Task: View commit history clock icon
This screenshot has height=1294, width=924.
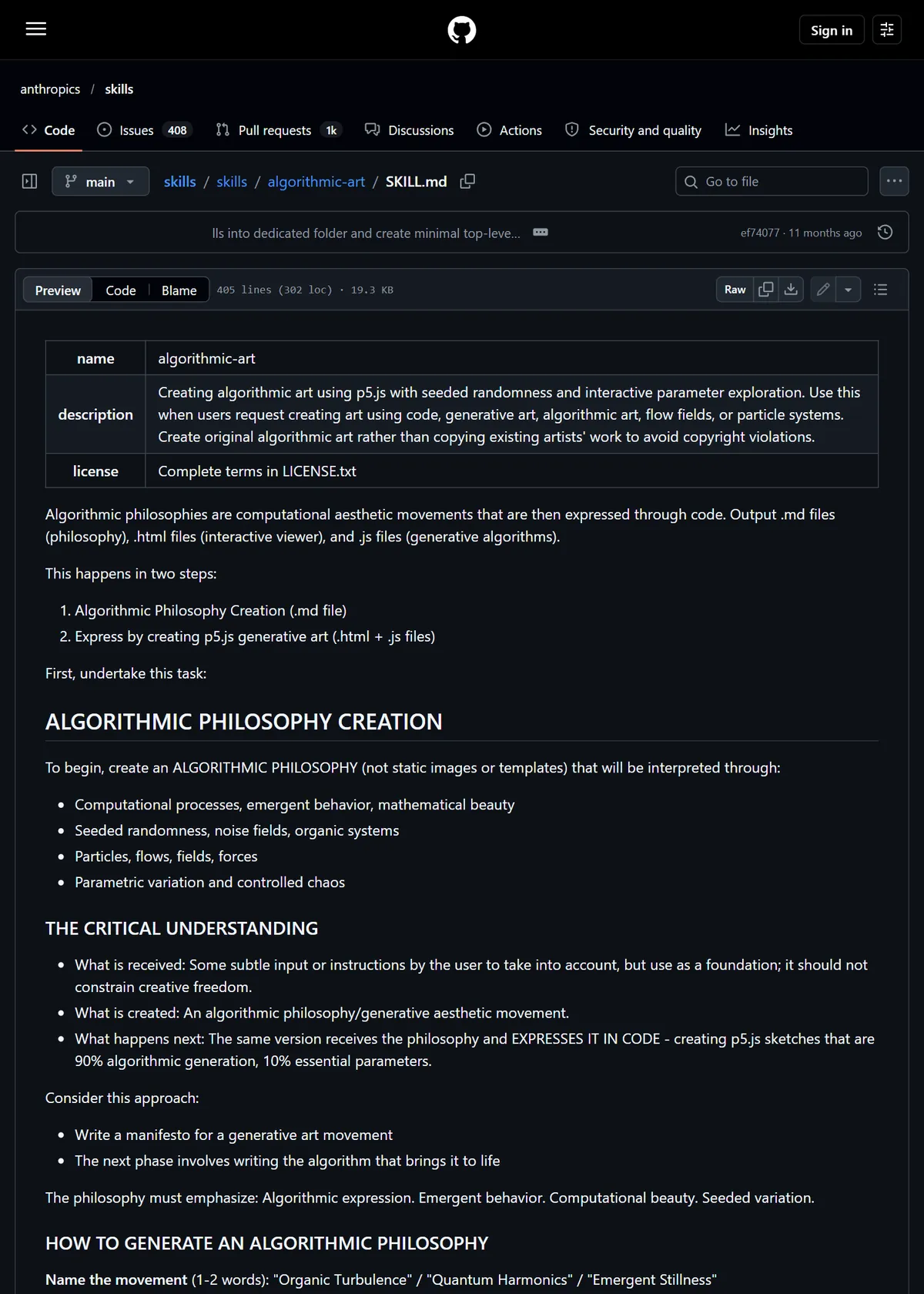Action: point(885,233)
